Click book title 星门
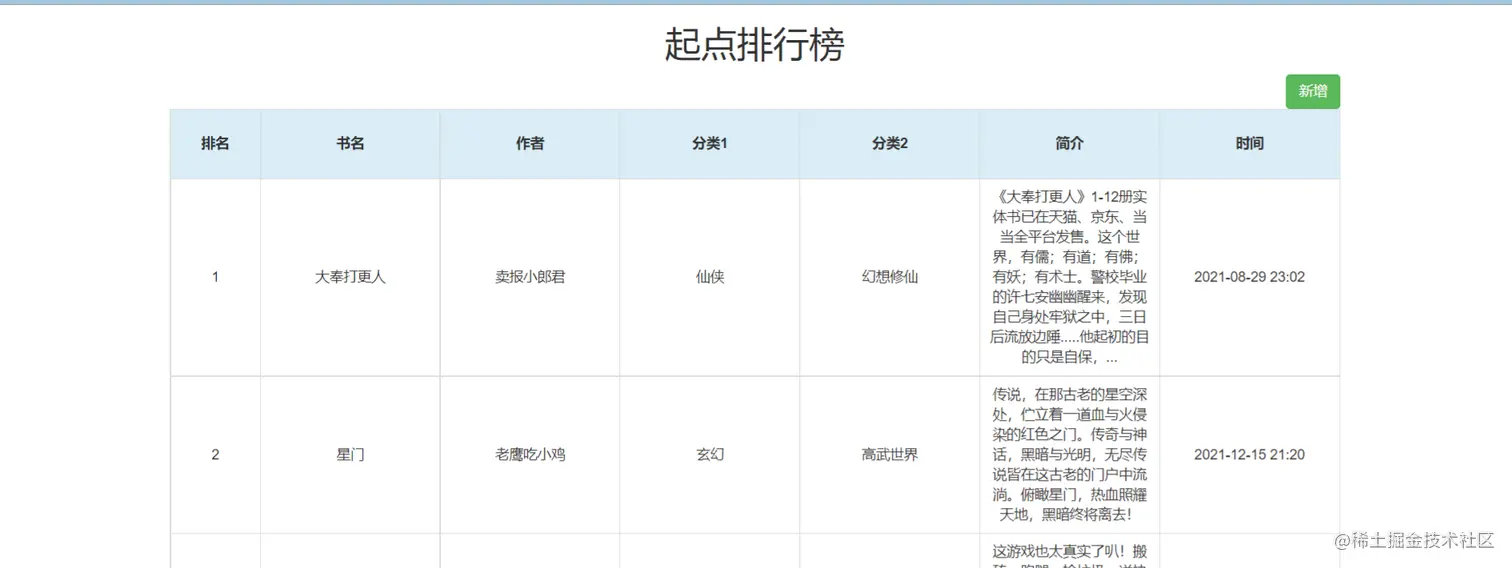This screenshot has height=568, width=1512. [350, 454]
